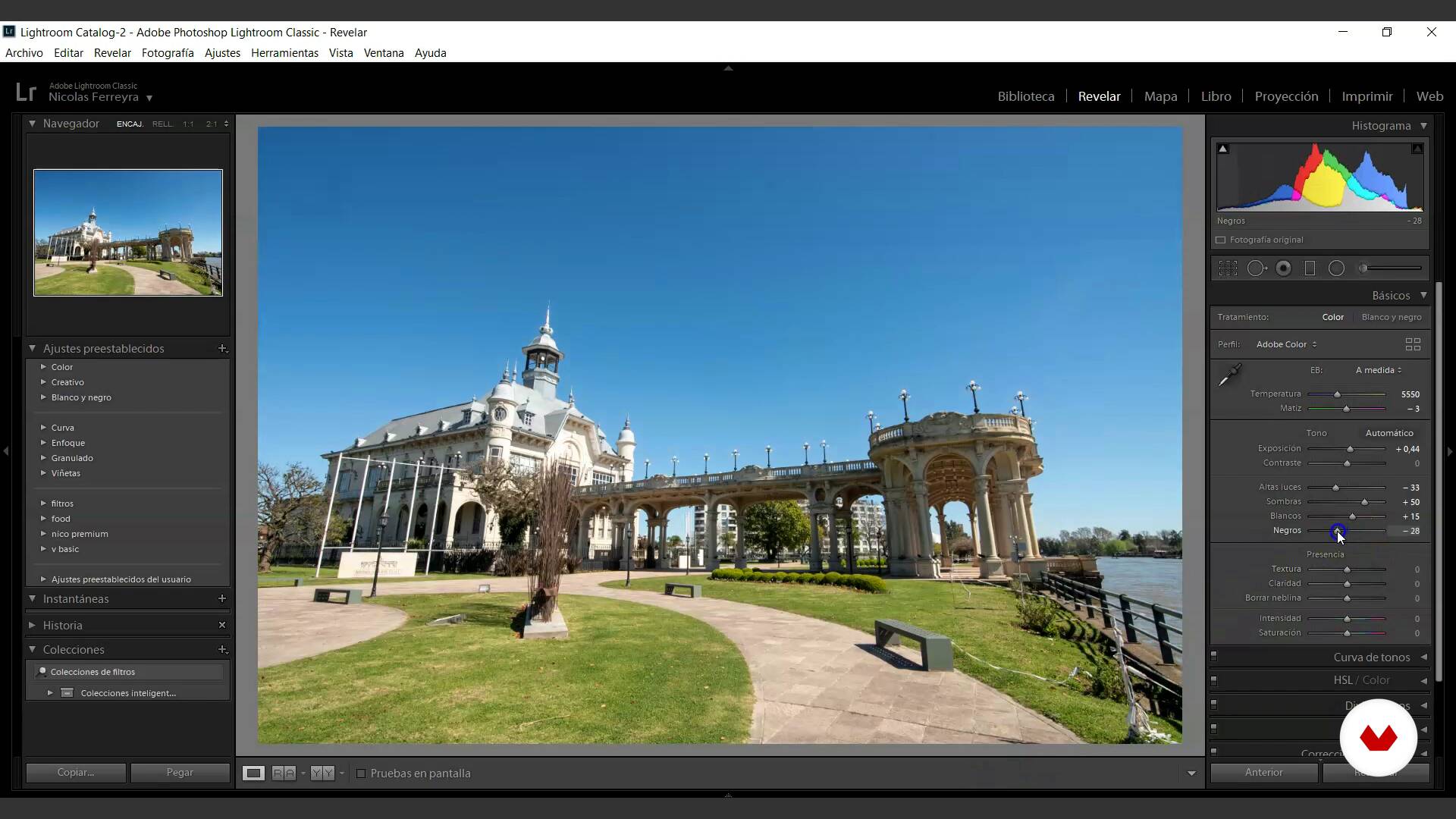Expand the Color preset folder
This screenshot has width=1456, height=819.
[x=43, y=366]
